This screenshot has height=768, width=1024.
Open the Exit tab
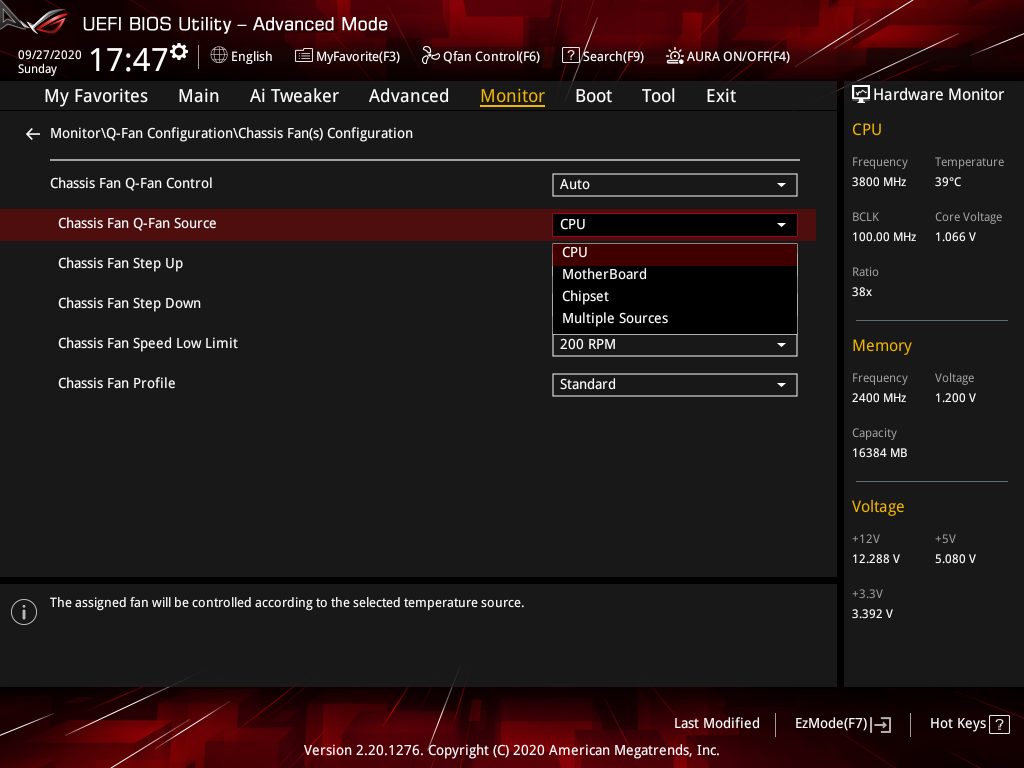pyautogui.click(x=721, y=96)
